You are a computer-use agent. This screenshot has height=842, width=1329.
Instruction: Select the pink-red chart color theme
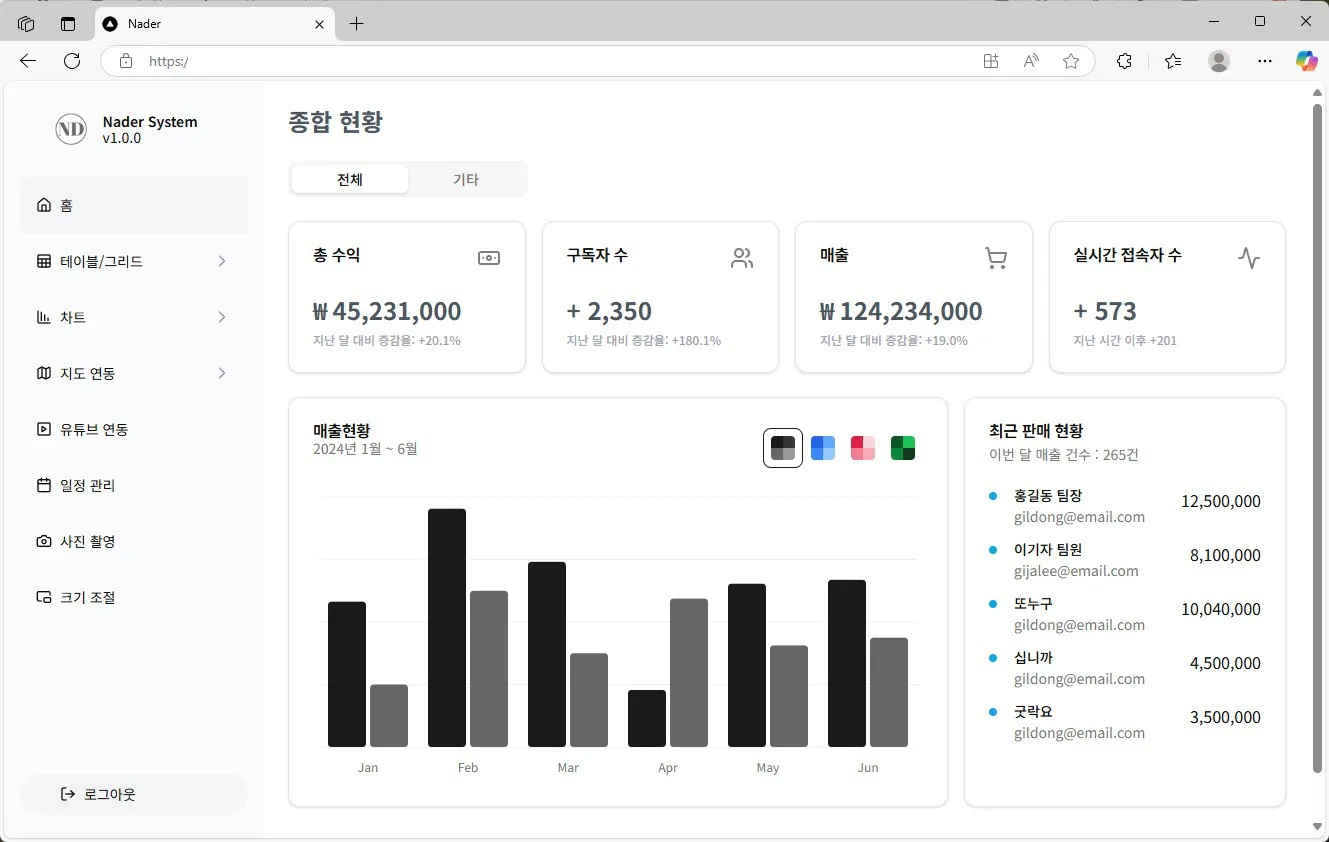(863, 448)
